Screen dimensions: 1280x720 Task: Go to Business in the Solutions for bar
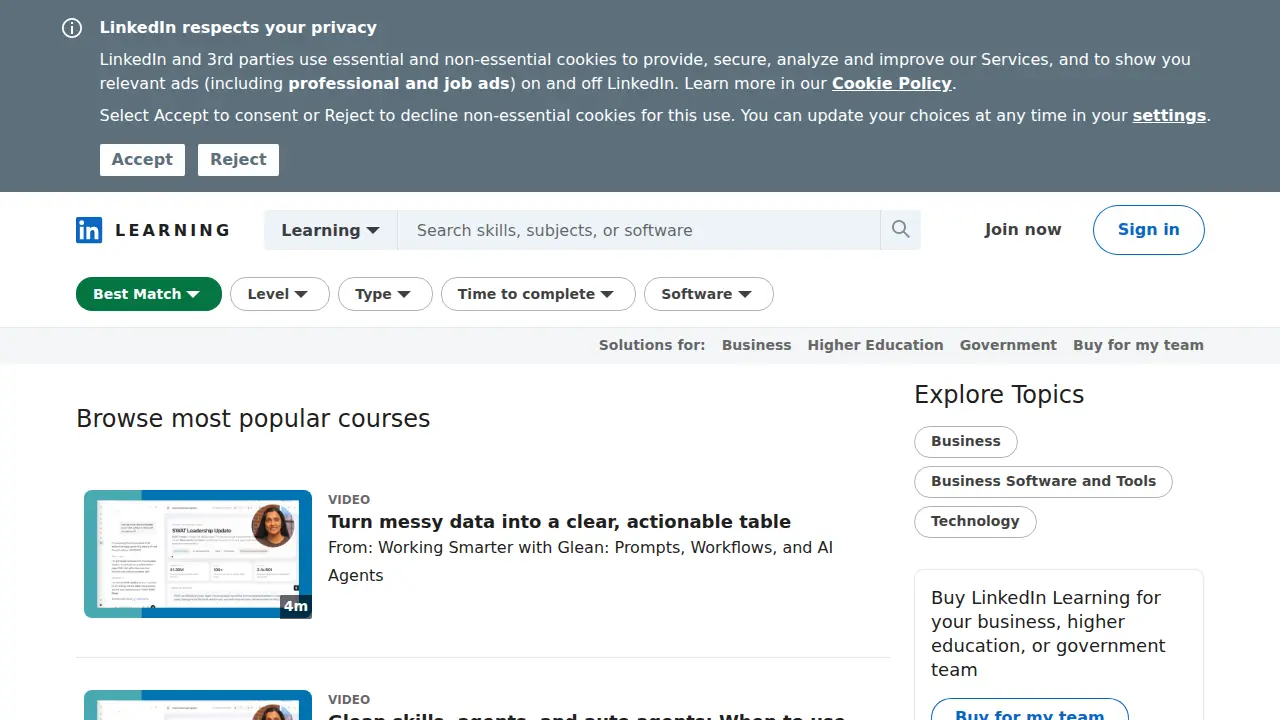coord(756,345)
